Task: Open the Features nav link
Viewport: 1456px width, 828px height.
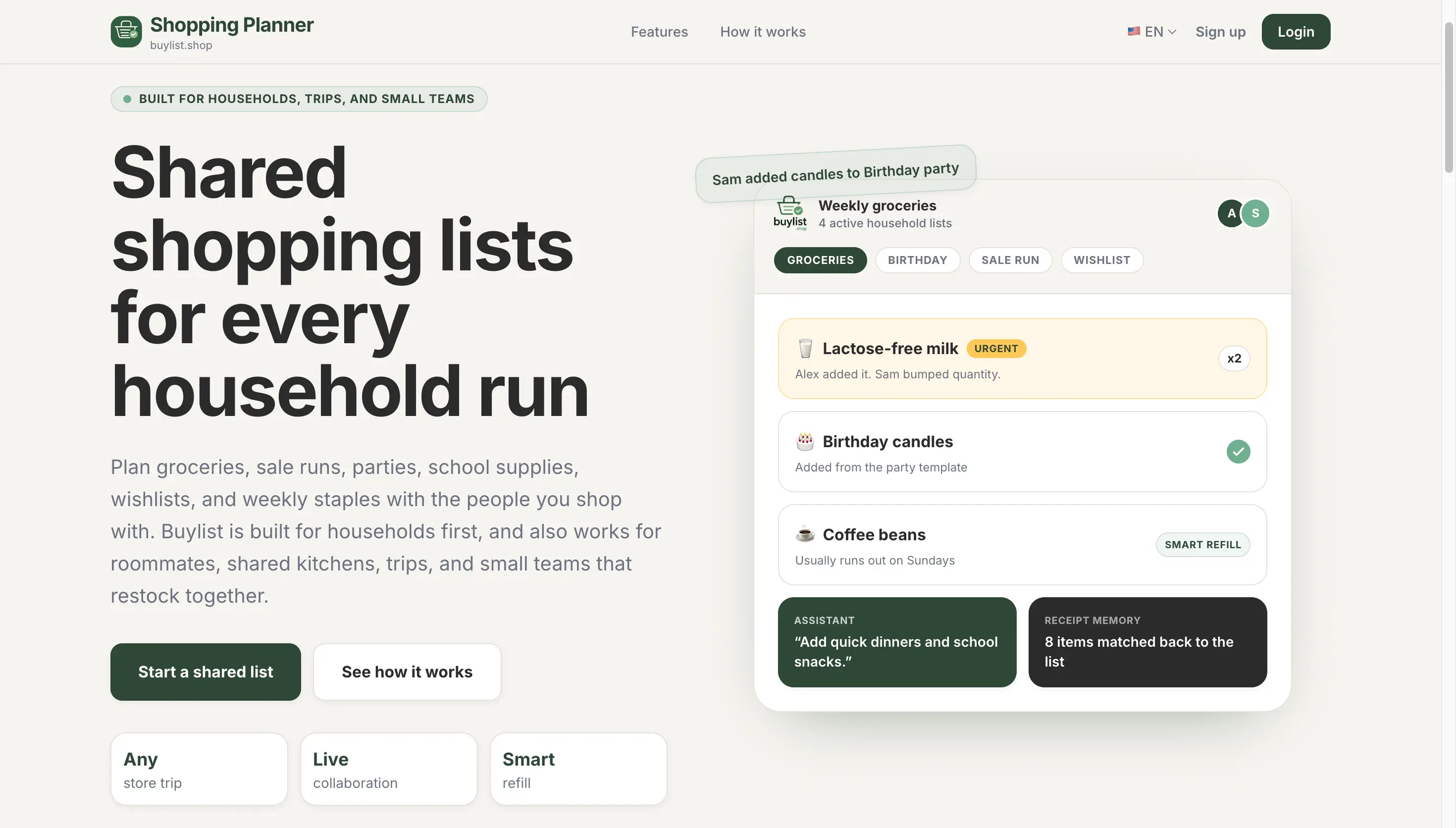Action: tap(659, 32)
